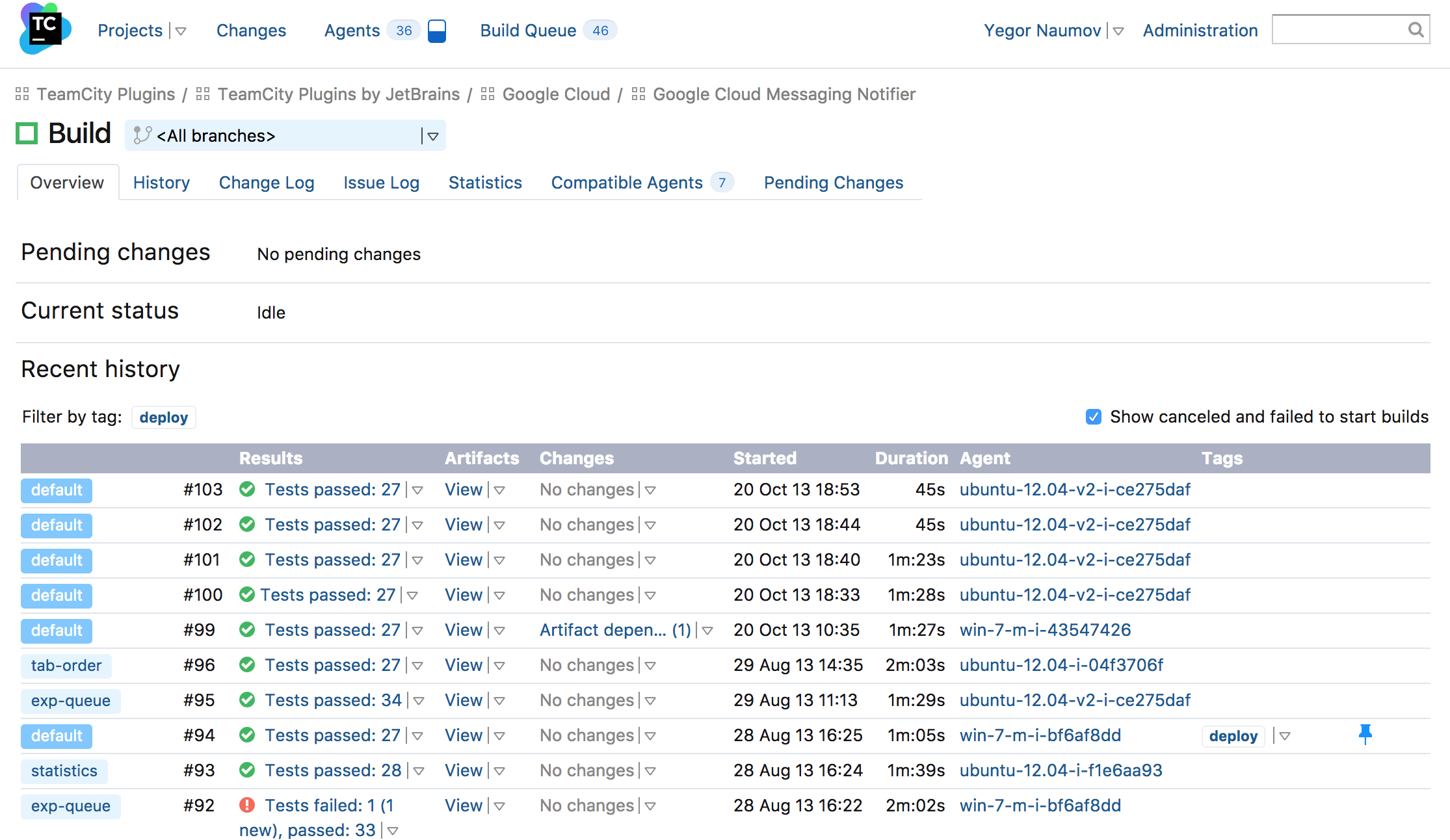Click the pin icon on build #94
The height and width of the screenshot is (840, 1450).
pyautogui.click(x=1365, y=735)
